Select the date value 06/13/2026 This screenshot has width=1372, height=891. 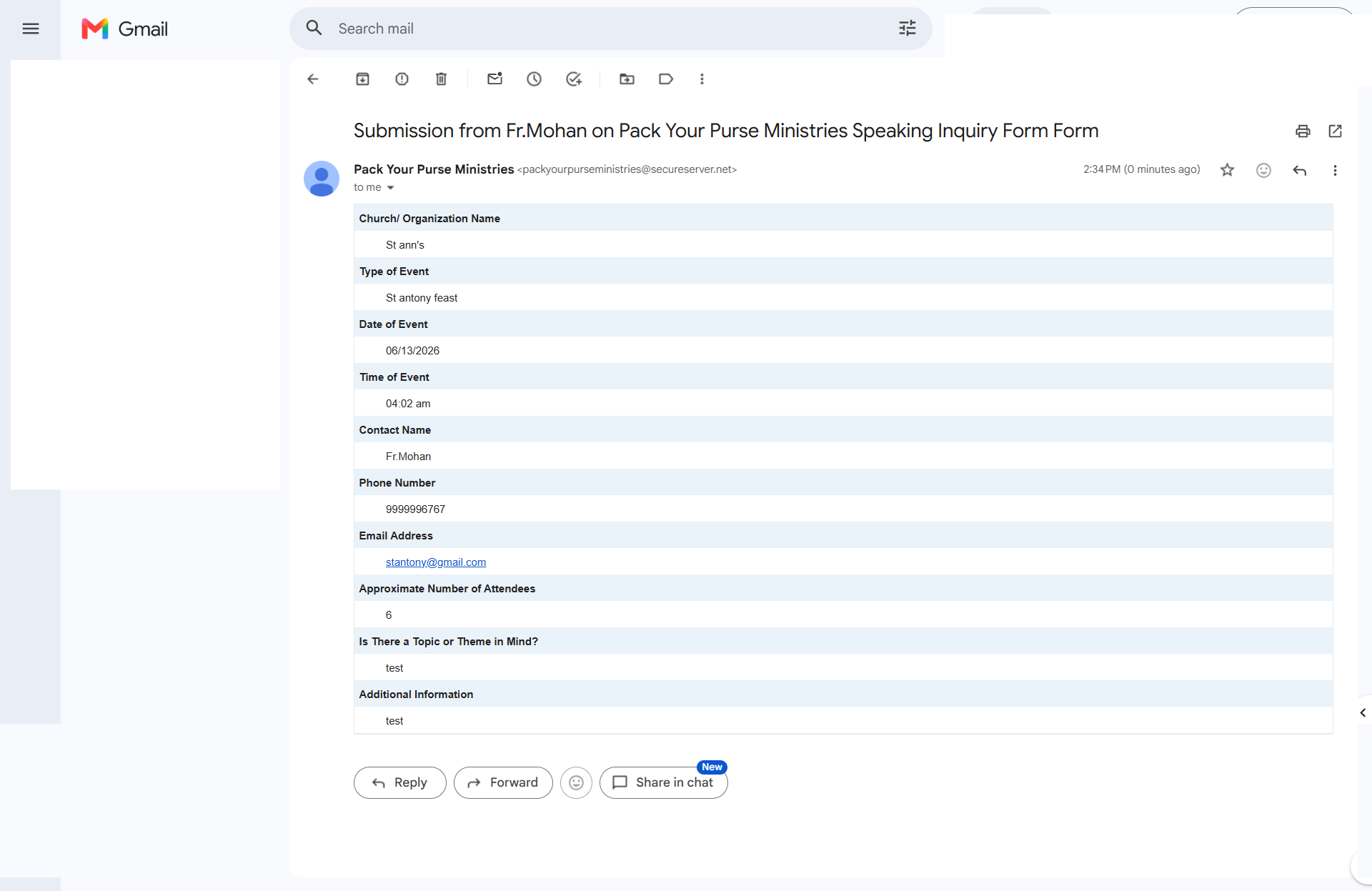tap(412, 351)
